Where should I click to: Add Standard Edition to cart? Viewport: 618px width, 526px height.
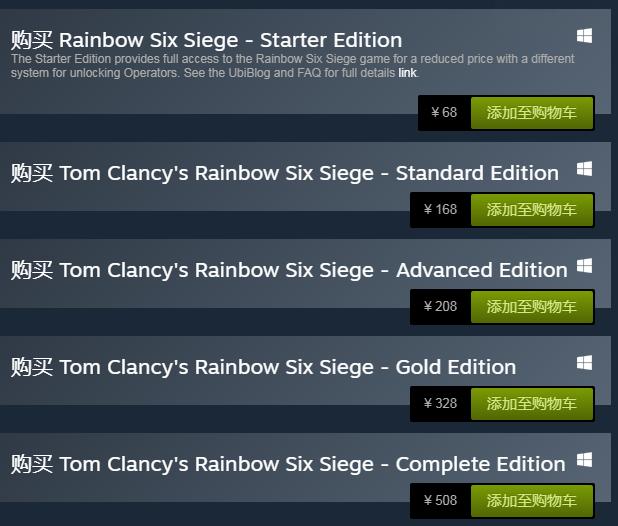[x=531, y=210]
